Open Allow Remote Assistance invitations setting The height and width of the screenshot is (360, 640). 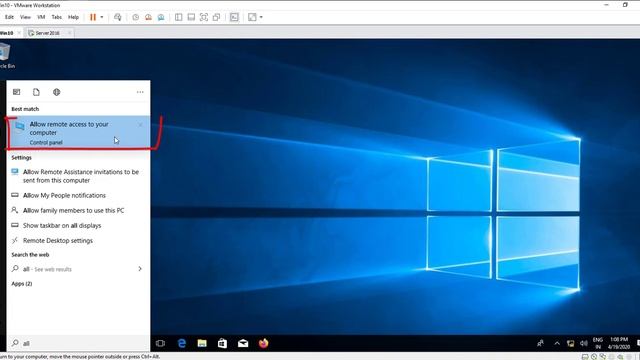[78, 176]
